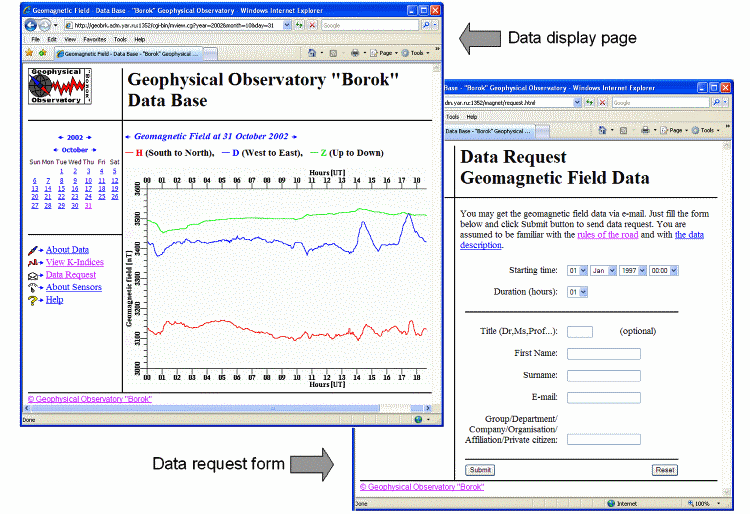
Task: Open the Tools toolbar menu in the Data Base window
Action: coord(415,53)
